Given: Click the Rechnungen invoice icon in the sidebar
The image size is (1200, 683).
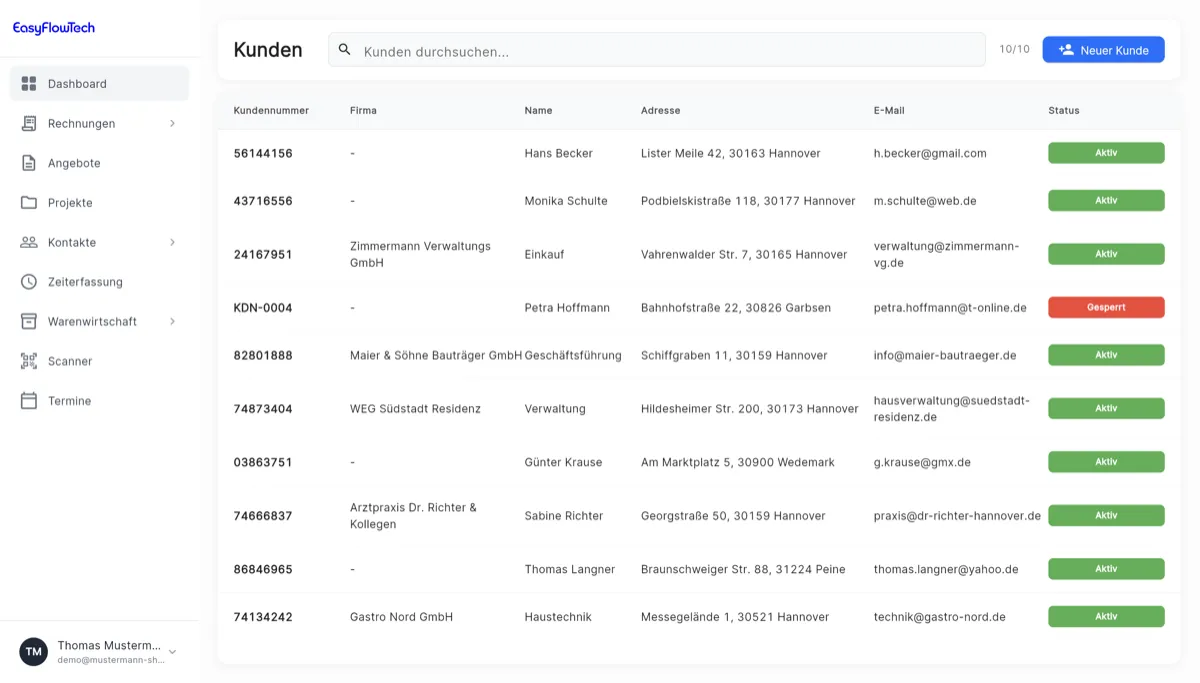Looking at the screenshot, I should point(30,123).
